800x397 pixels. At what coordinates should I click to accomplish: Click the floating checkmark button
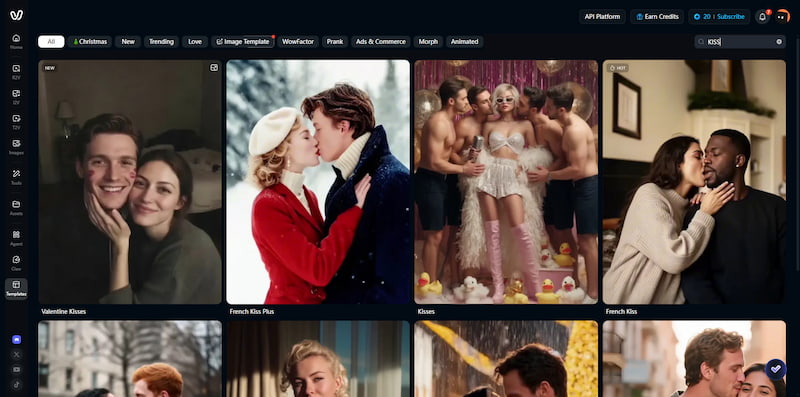pyautogui.click(x=776, y=369)
